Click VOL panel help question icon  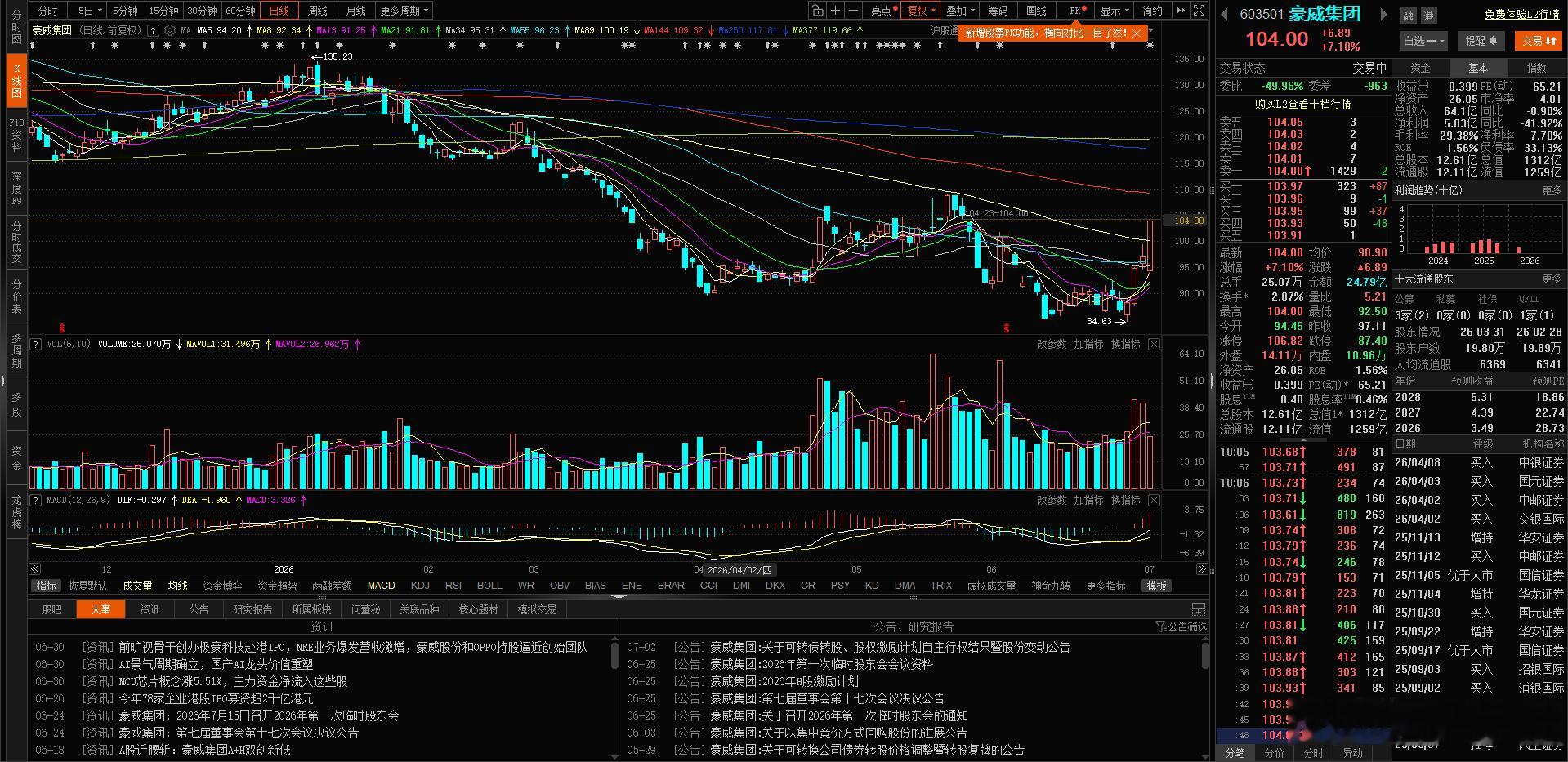(x=36, y=345)
